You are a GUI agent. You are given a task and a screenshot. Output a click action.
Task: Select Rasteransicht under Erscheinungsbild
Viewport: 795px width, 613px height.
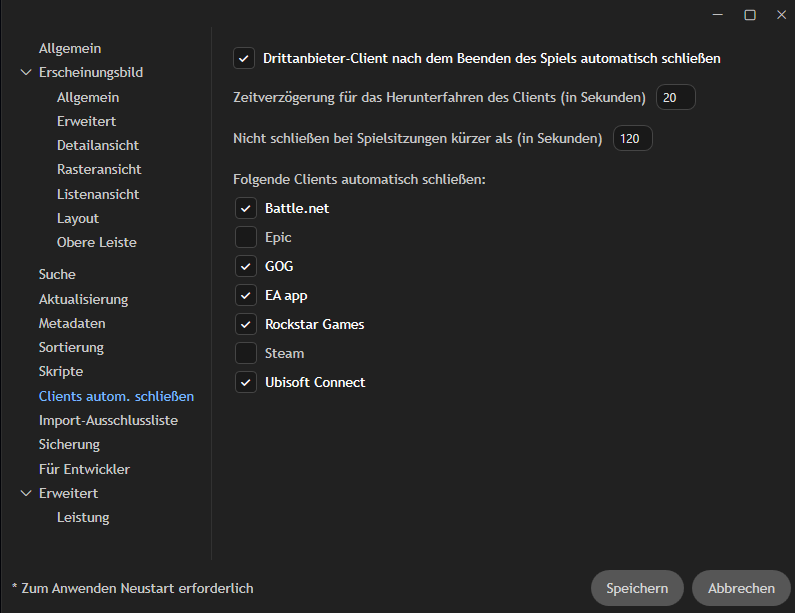99,170
